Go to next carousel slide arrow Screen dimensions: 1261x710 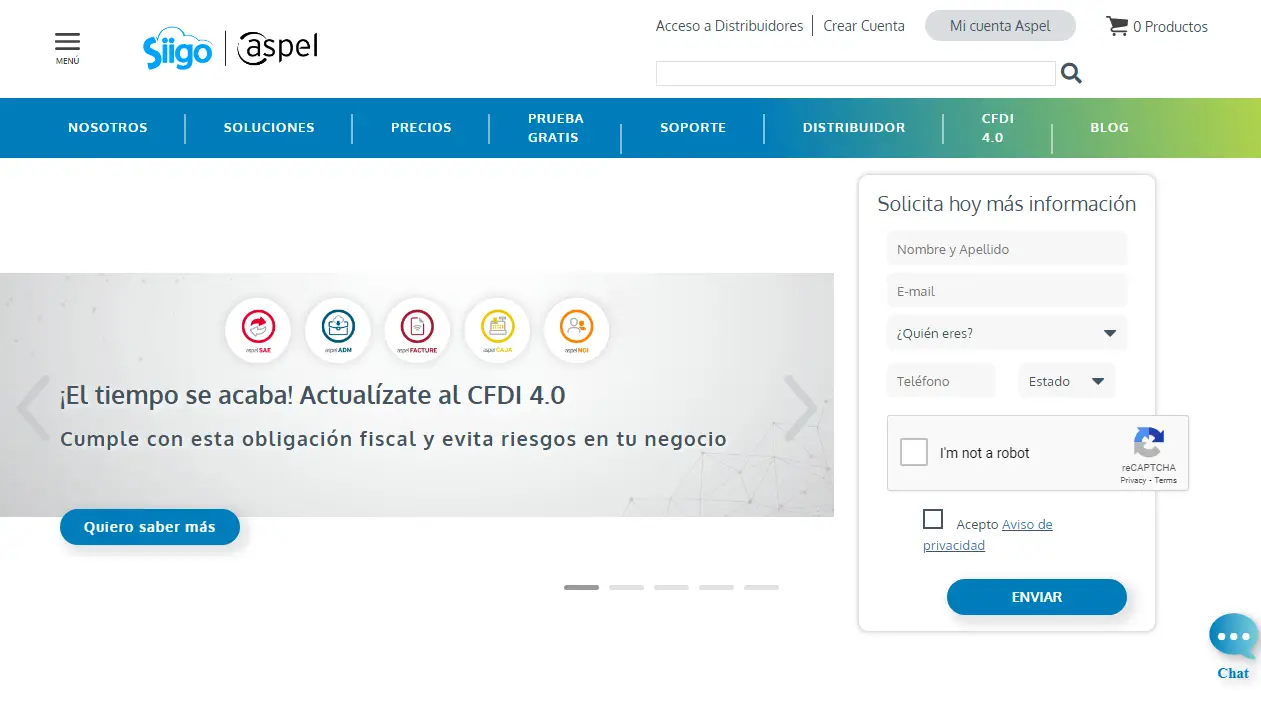(800, 408)
